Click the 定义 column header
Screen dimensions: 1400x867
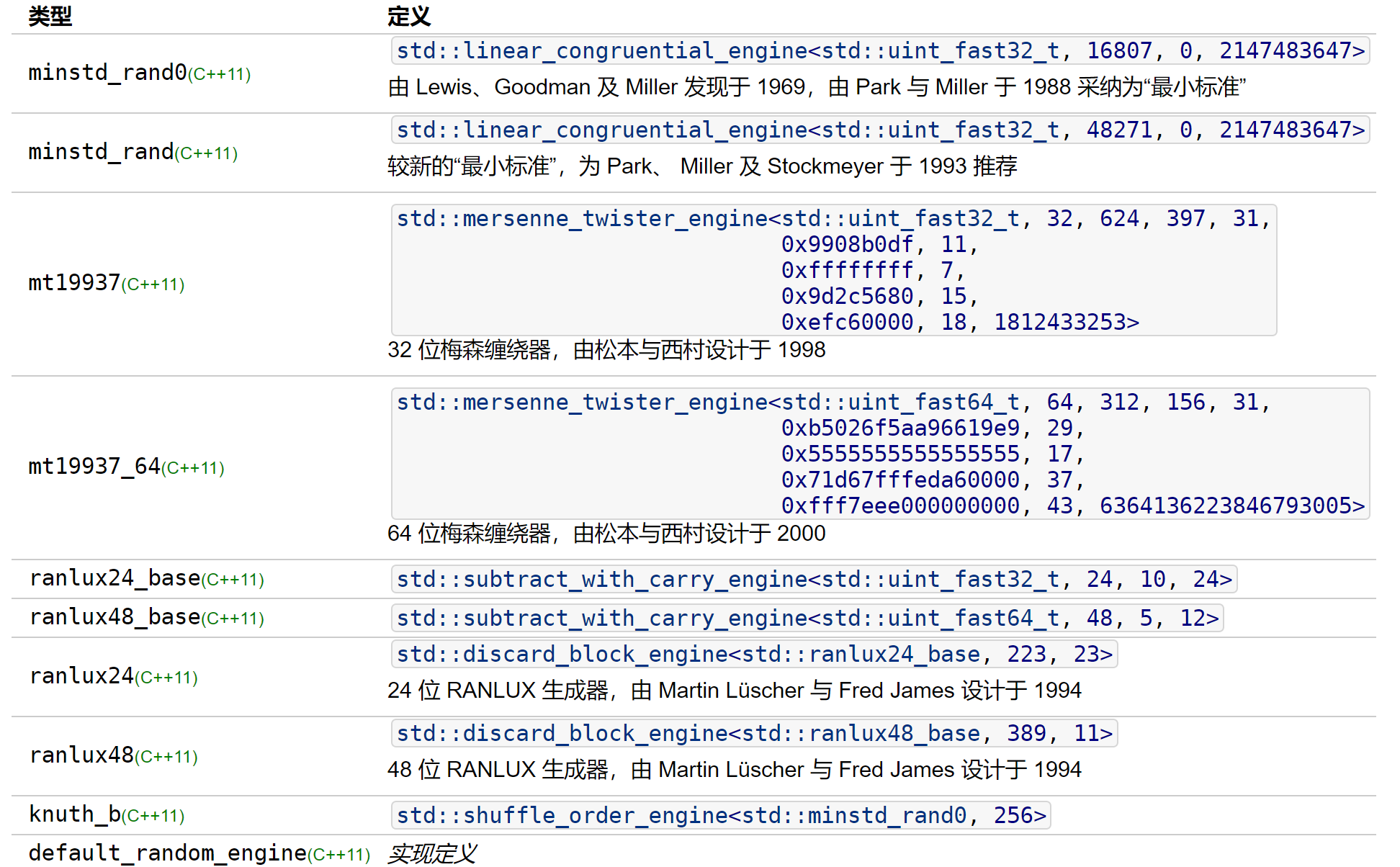pos(409,16)
